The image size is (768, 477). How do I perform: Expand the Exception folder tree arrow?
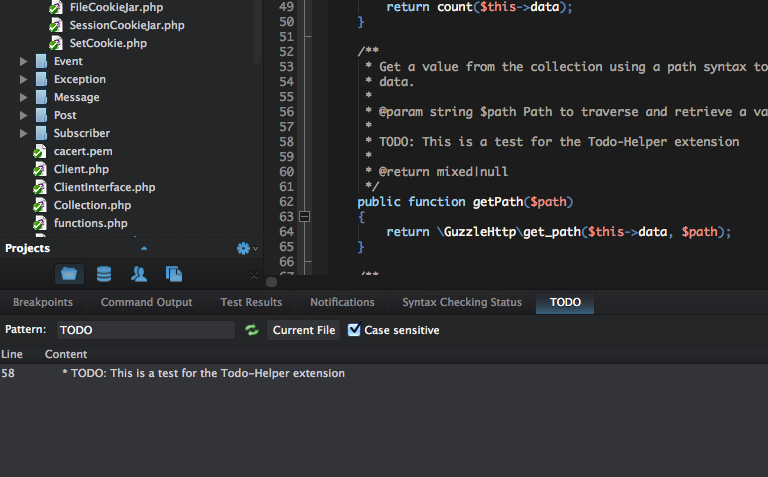coord(24,79)
